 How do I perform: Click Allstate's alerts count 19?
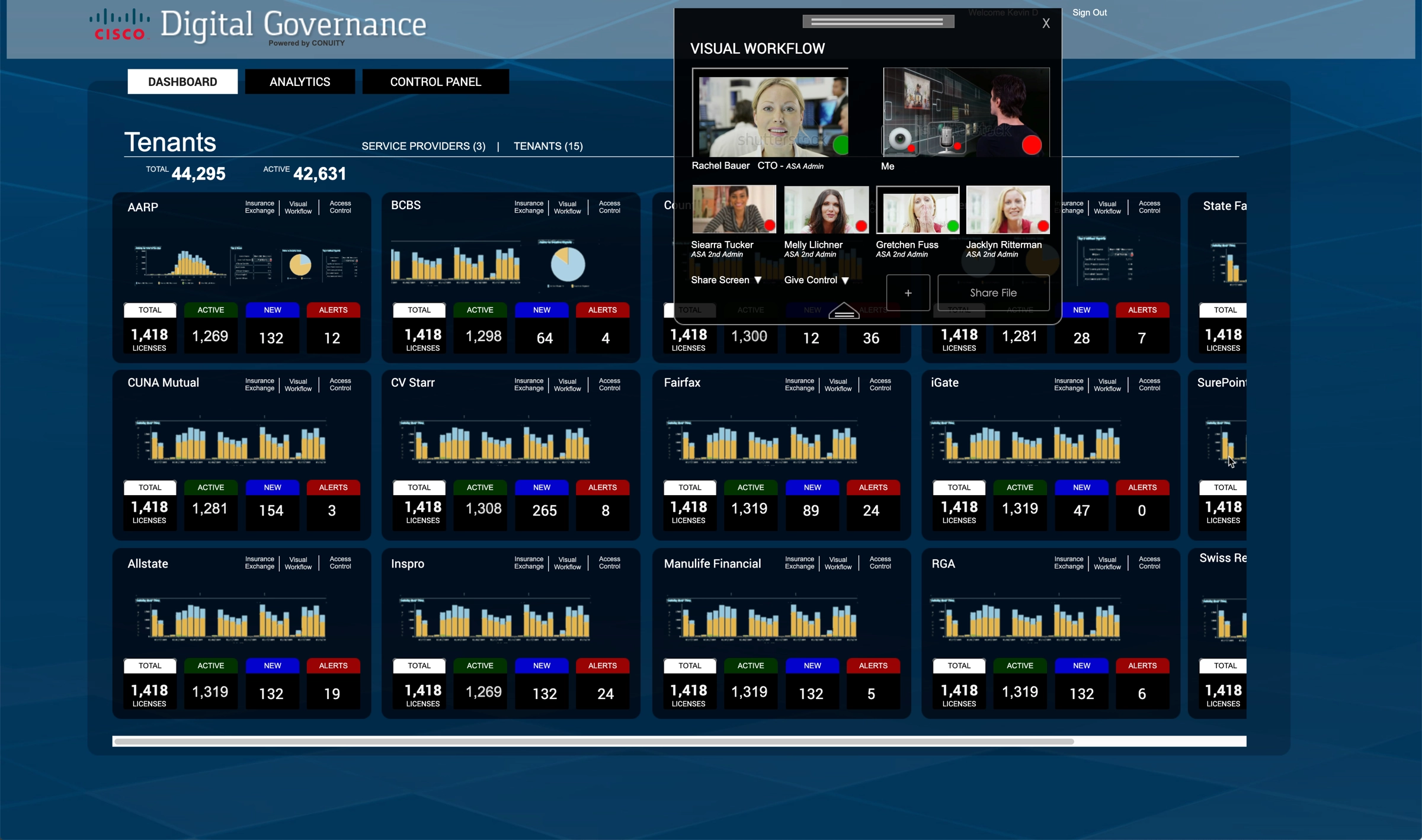click(332, 694)
